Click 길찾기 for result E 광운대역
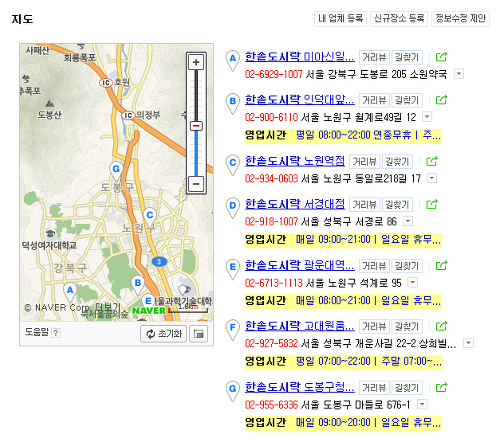This screenshot has width=500, height=438. tap(407, 266)
